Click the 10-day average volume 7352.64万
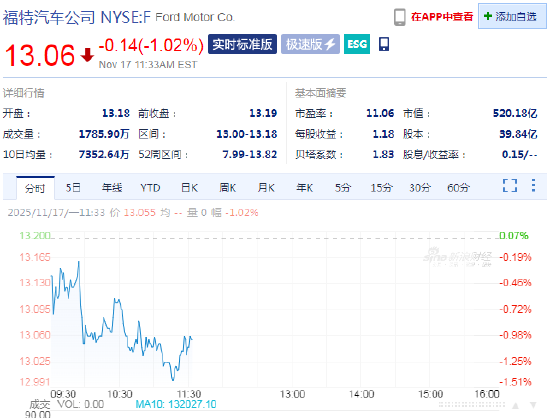The width and height of the screenshot is (550, 418). [104, 154]
